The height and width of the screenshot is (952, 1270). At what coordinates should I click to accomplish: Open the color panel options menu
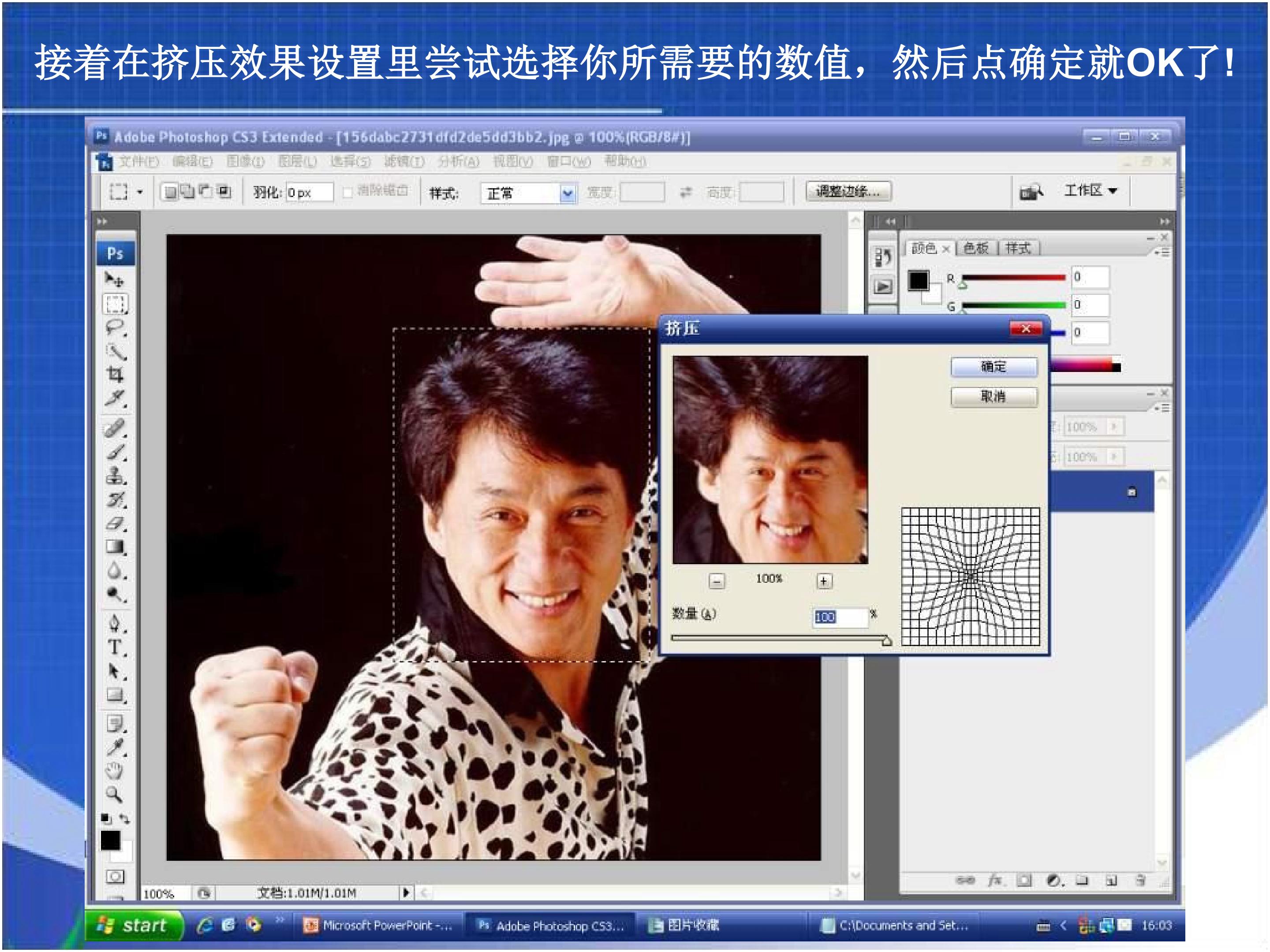(1162, 252)
